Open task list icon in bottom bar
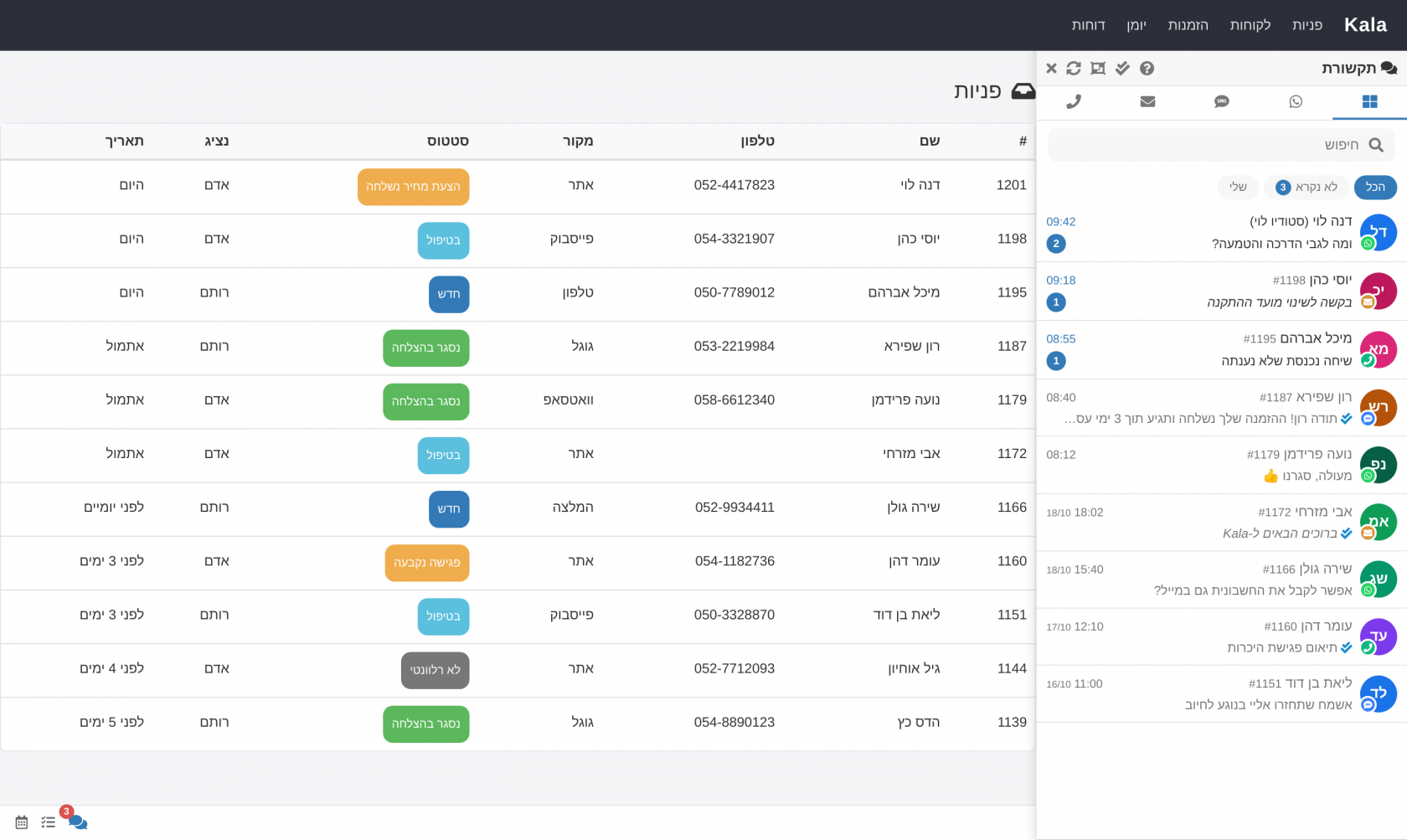Screen dimensions: 1407x840 pos(48,822)
